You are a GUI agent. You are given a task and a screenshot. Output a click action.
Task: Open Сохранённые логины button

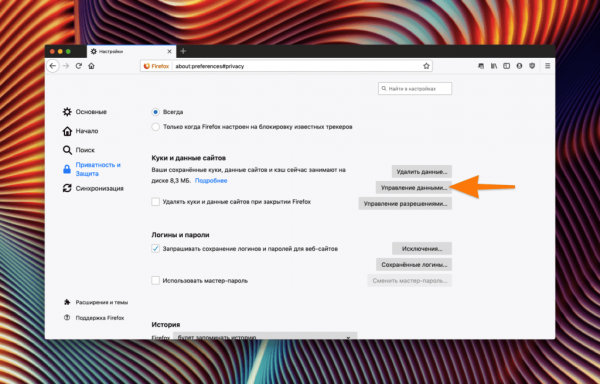click(x=414, y=265)
